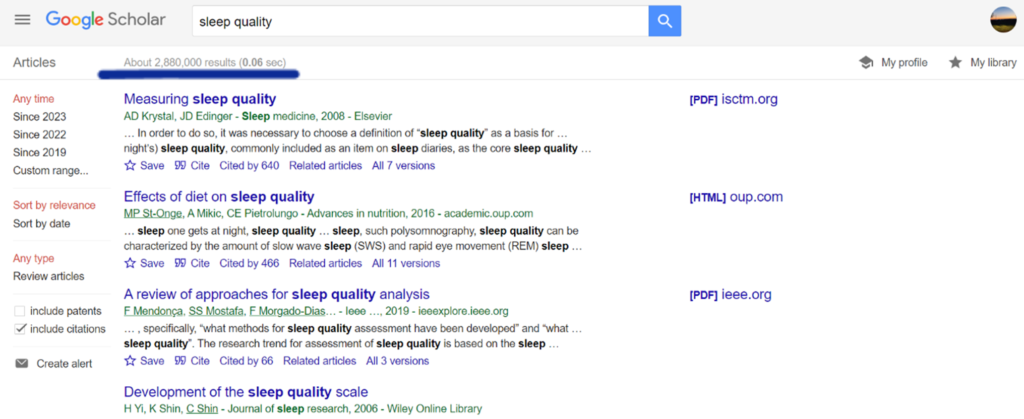Click the Create alert envelope icon
The height and width of the screenshot is (419, 1024).
pos(22,364)
